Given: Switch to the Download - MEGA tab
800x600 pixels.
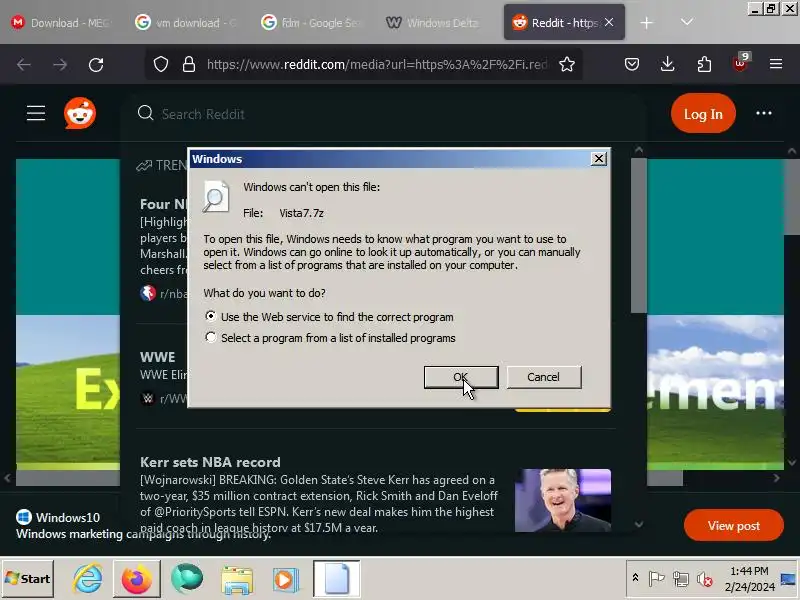Looking at the screenshot, I should [62, 22].
